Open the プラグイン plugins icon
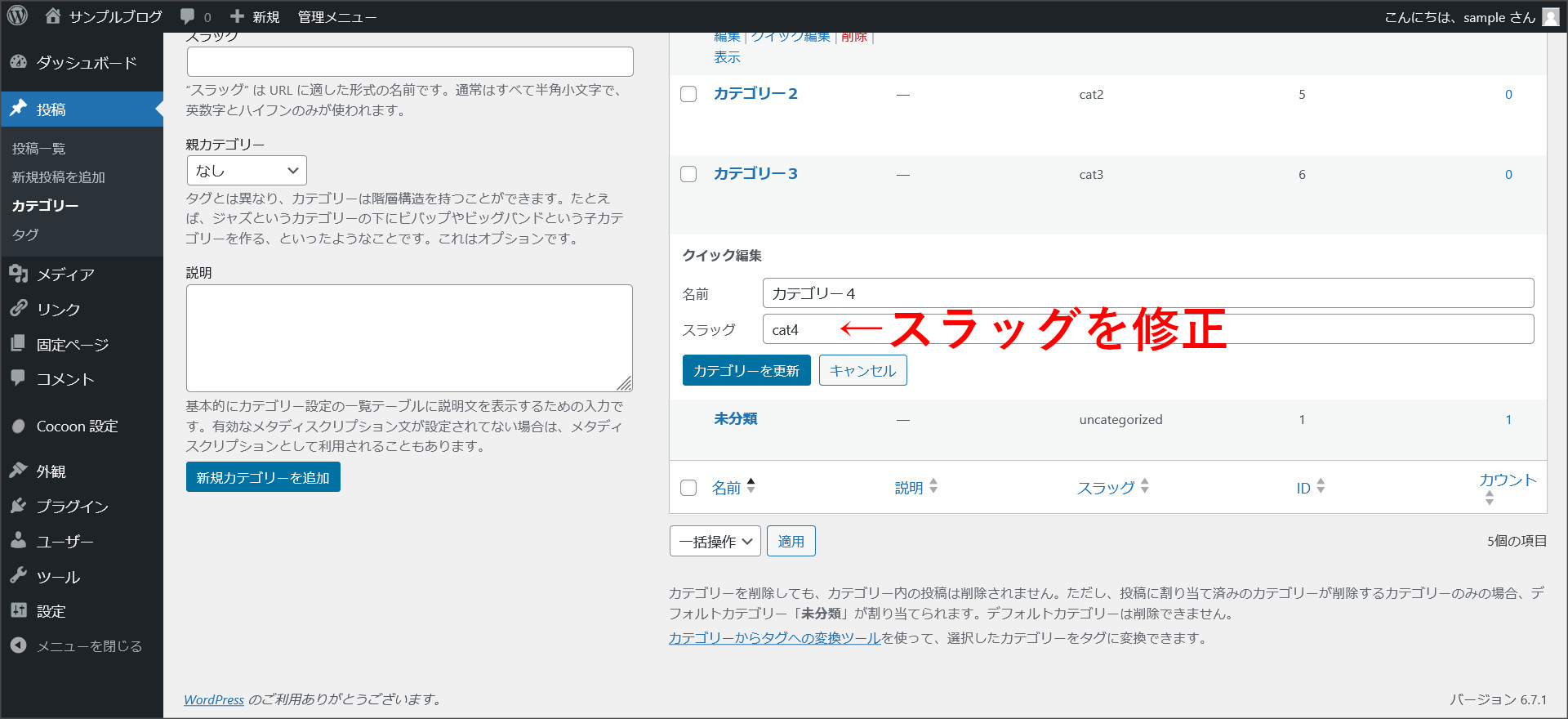 pos(19,507)
